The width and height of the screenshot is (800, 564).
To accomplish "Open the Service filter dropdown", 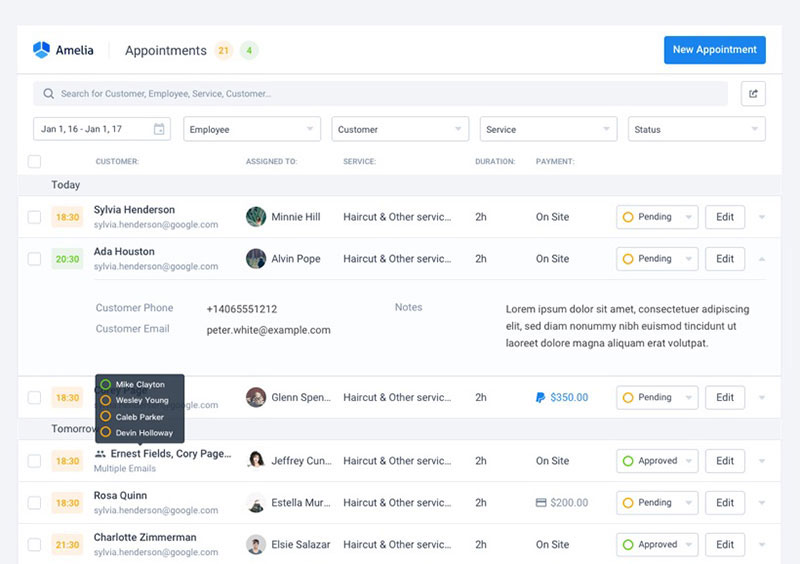I will pos(548,129).
